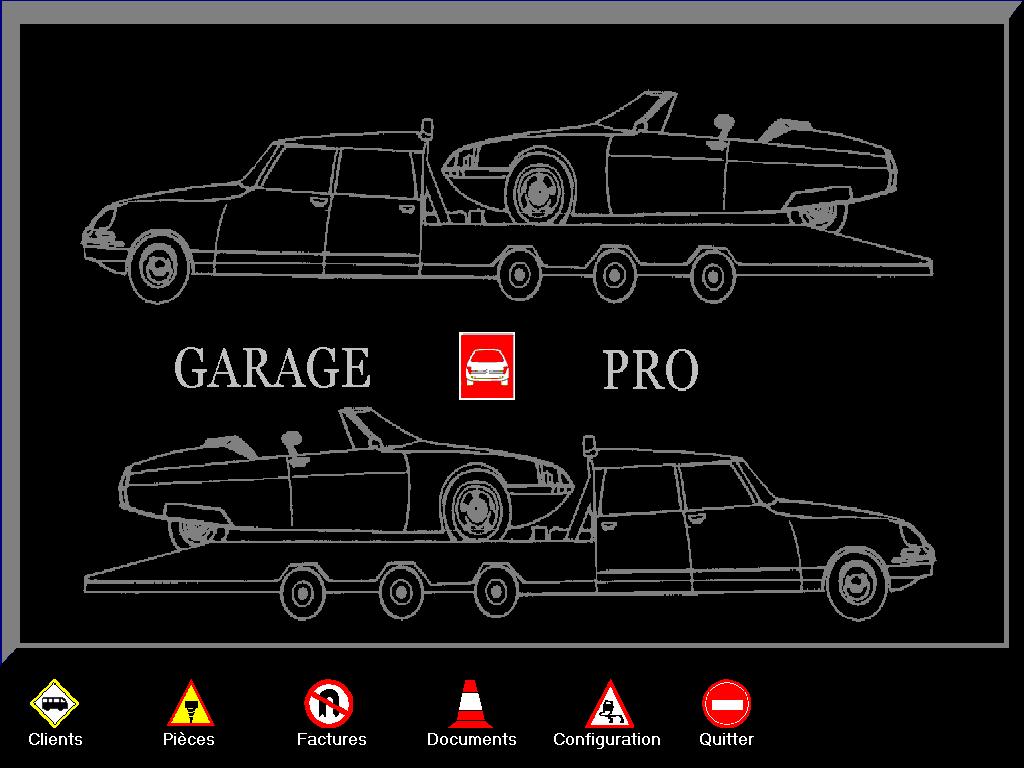Viewport: 1024px width, 768px height.
Task: Click the middle wheel of the top trailer
Action: pos(615,272)
